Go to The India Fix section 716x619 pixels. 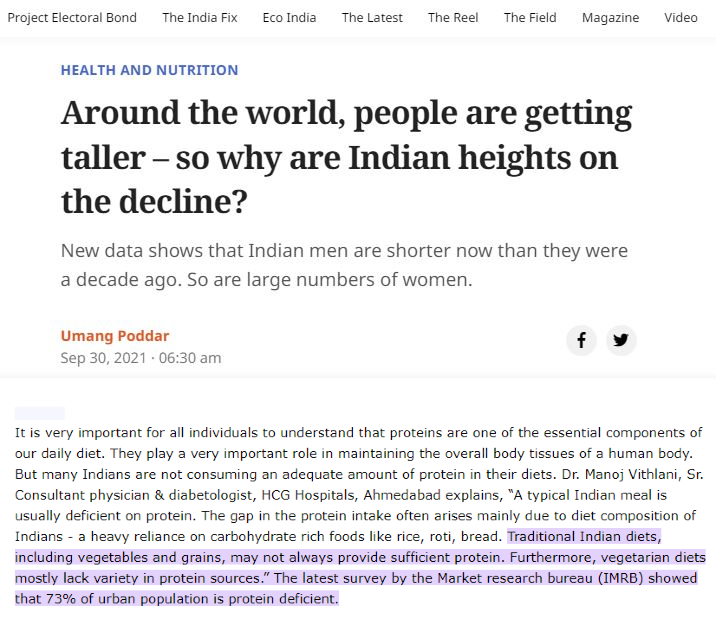[x=200, y=18]
